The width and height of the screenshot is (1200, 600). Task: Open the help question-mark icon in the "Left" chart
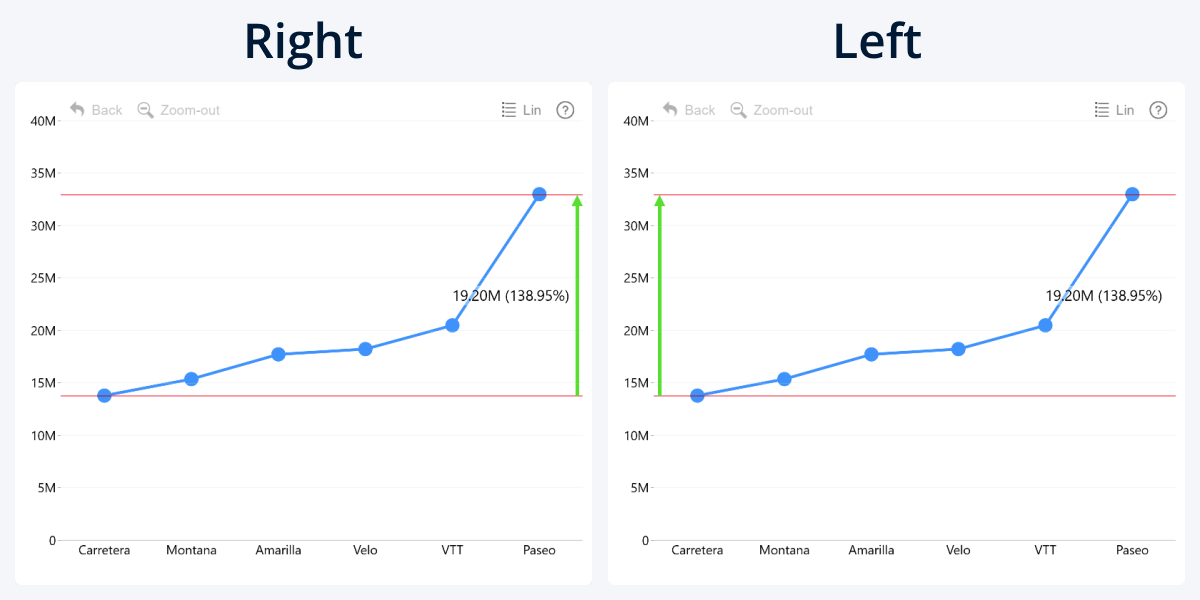pos(1158,110)
